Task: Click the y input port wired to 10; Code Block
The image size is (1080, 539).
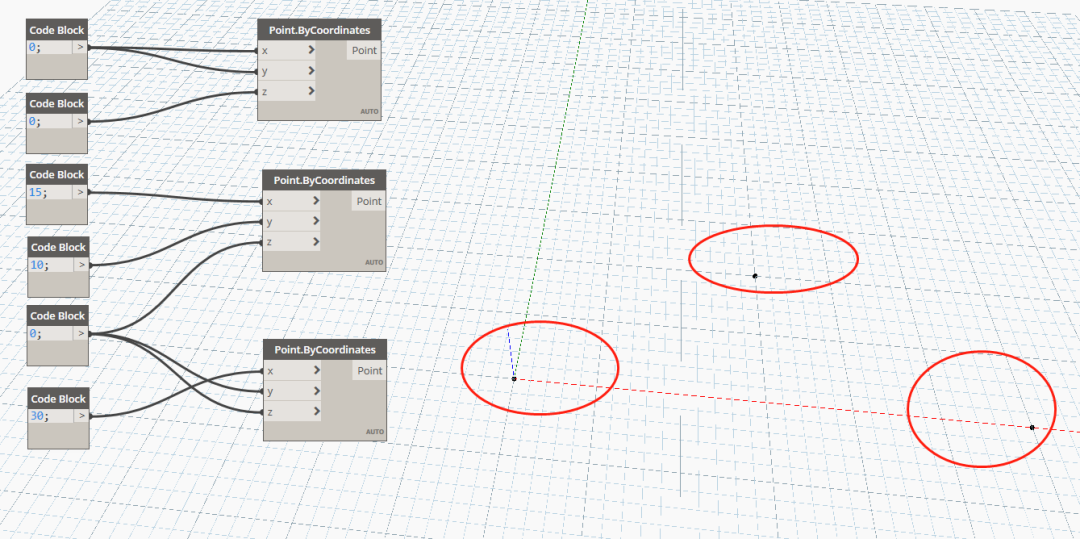Action: point(291,221)
